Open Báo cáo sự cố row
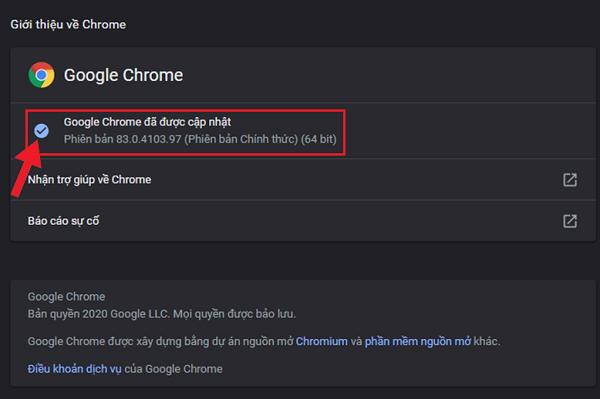Viewport: 600px width, 399px height. pyautogui.click(x=303, y=221)
